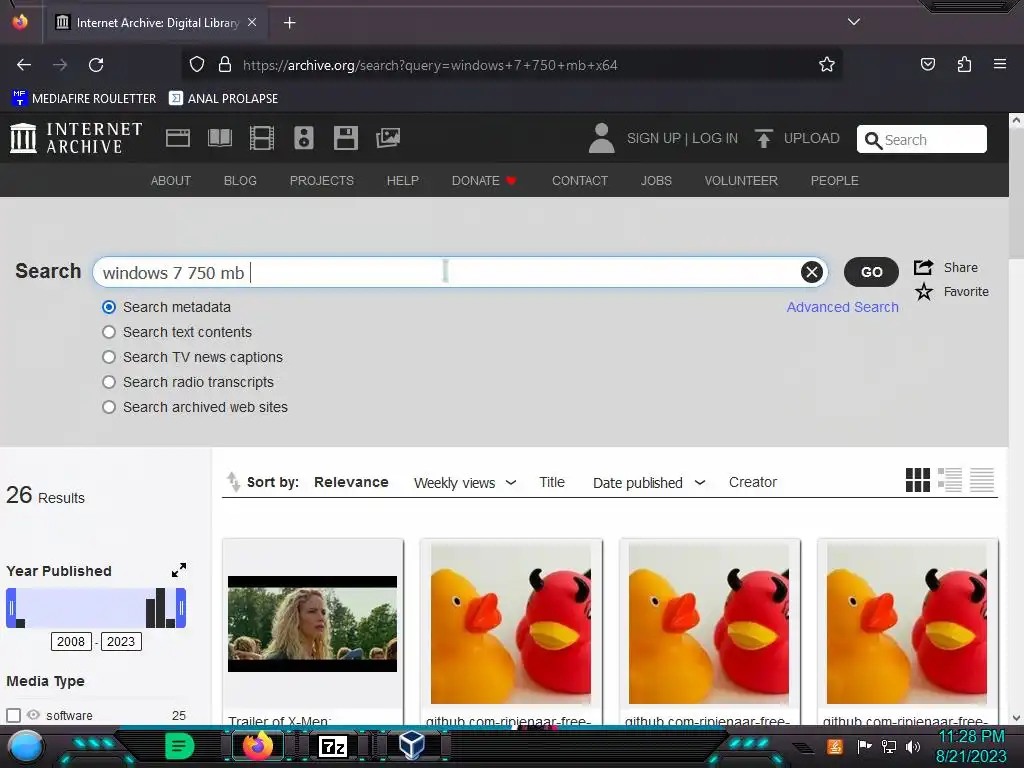Toggle the eye icon beside software

33,715
